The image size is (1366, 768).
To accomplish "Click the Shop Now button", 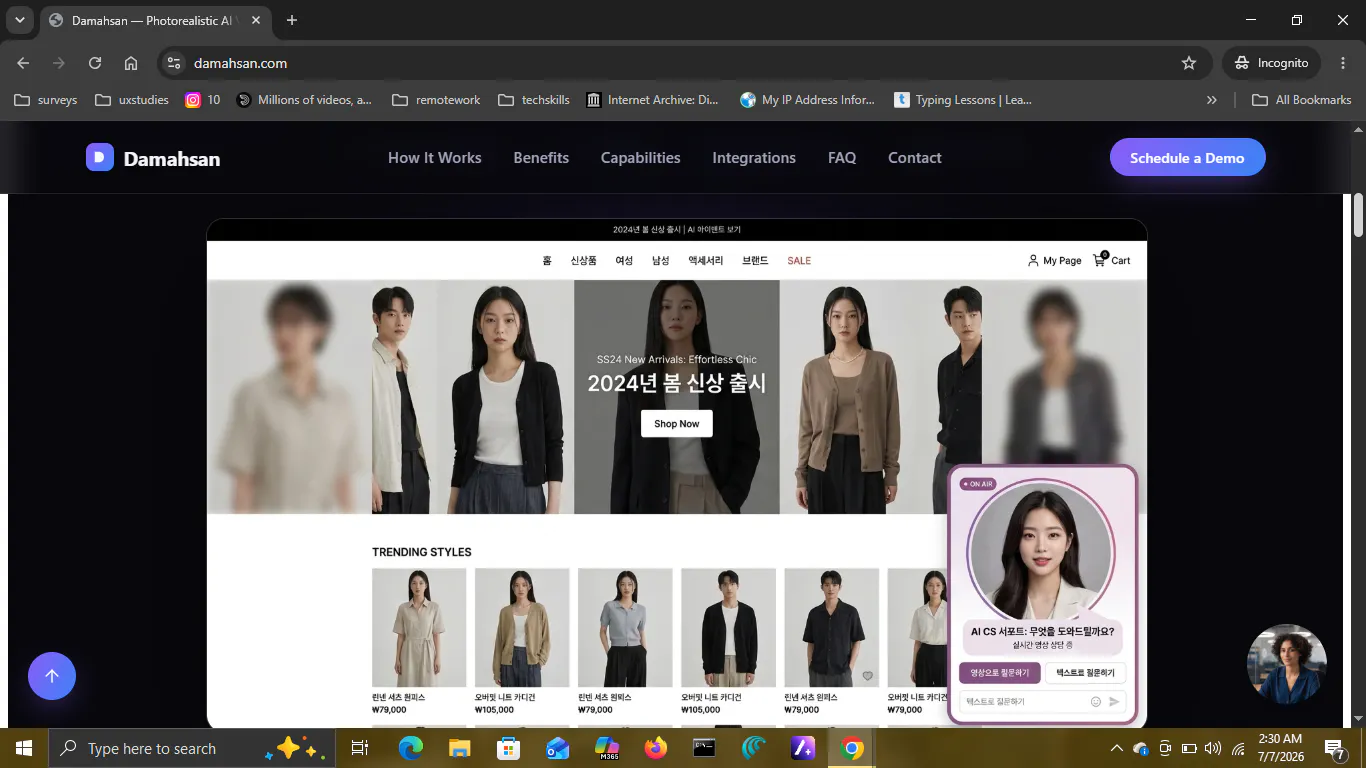I will [x=677, y=424].
